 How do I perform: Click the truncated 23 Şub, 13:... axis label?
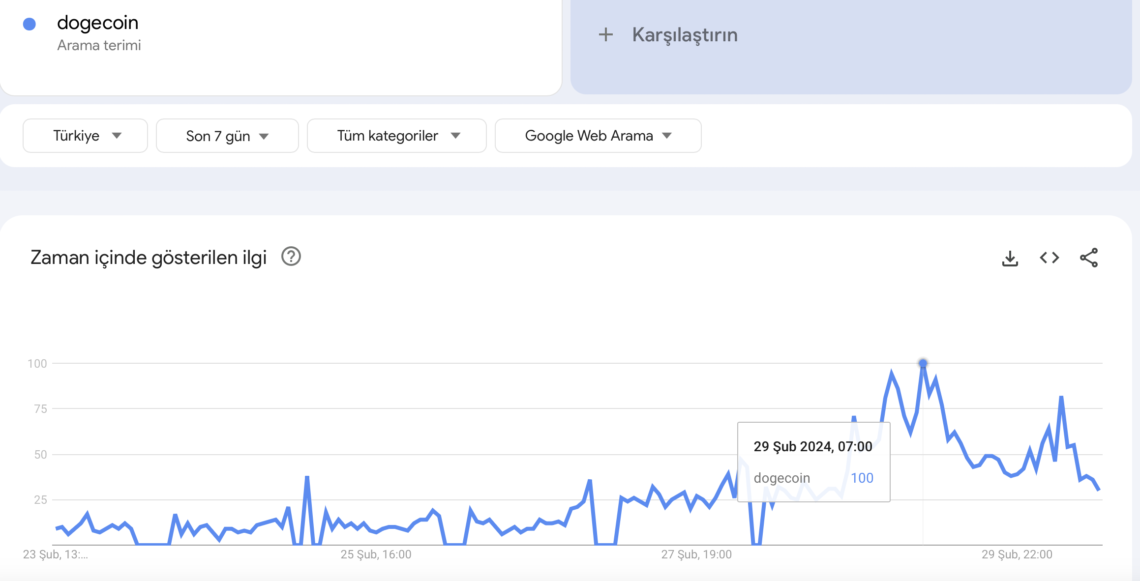tap(55, 555)
